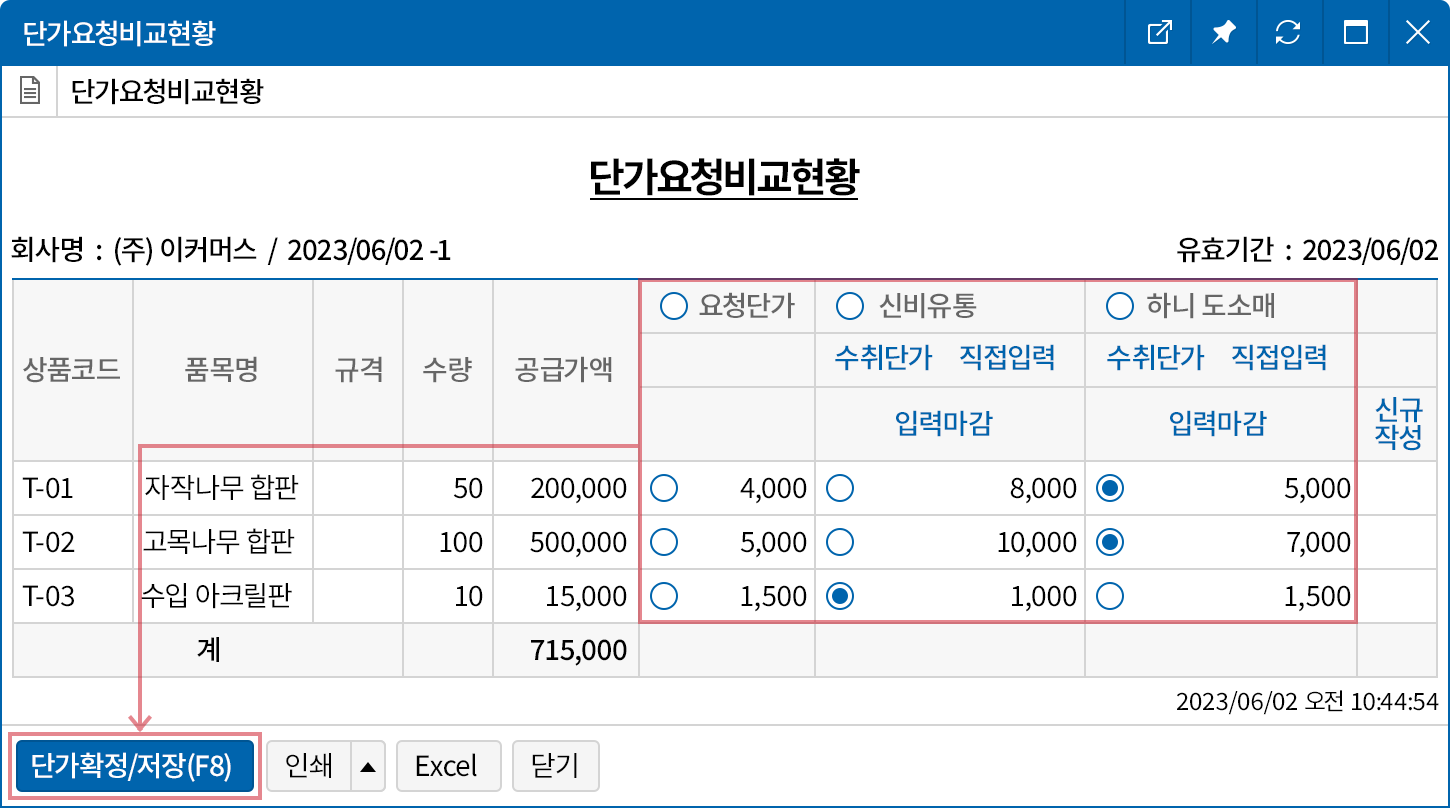Click the 닫기 button
Image resolution: width=1450 pixels, height=808 pixels.
(x=556, y=767)
